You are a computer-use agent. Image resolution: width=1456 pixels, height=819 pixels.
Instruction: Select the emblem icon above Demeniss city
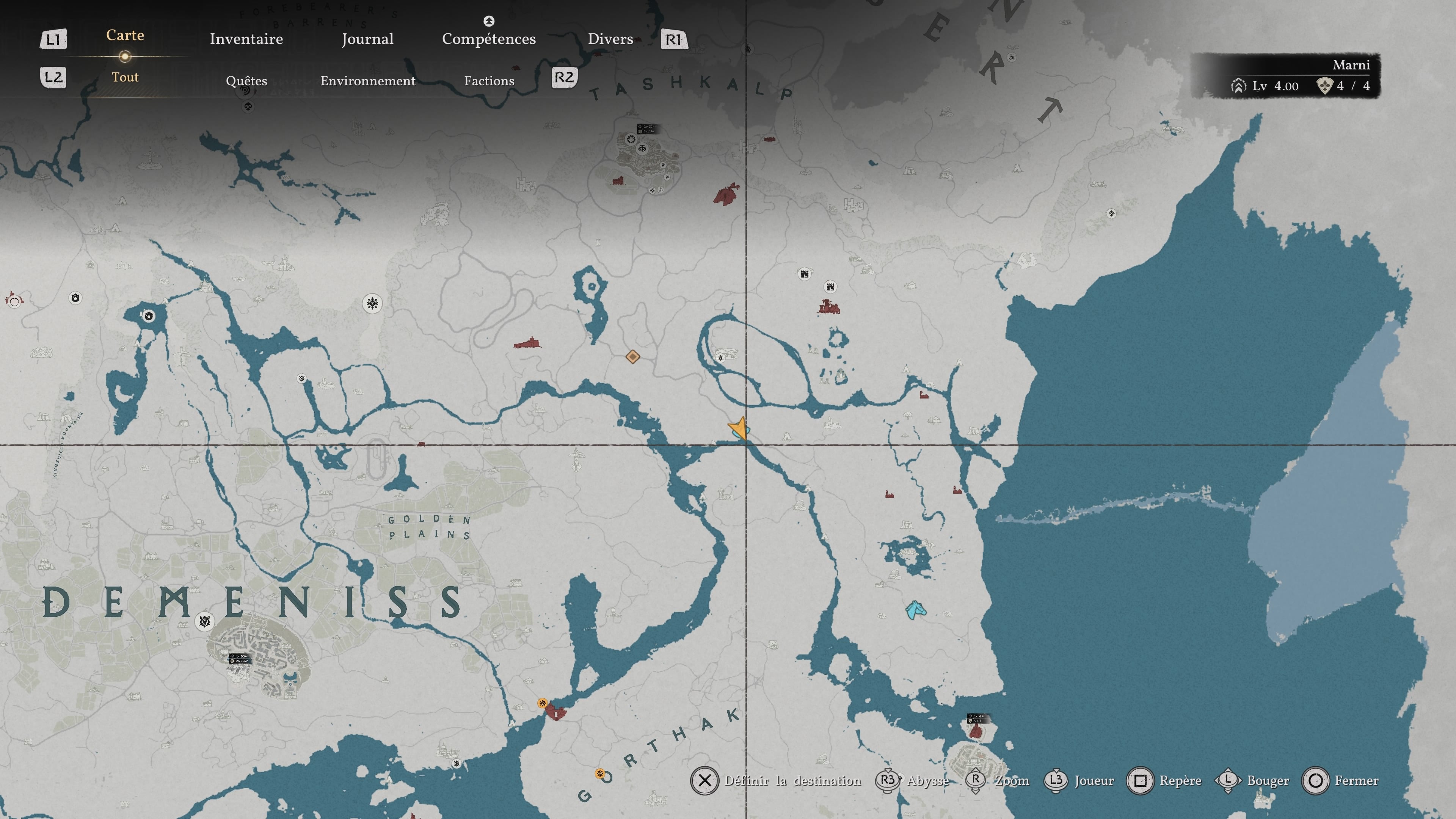point(205,622)
